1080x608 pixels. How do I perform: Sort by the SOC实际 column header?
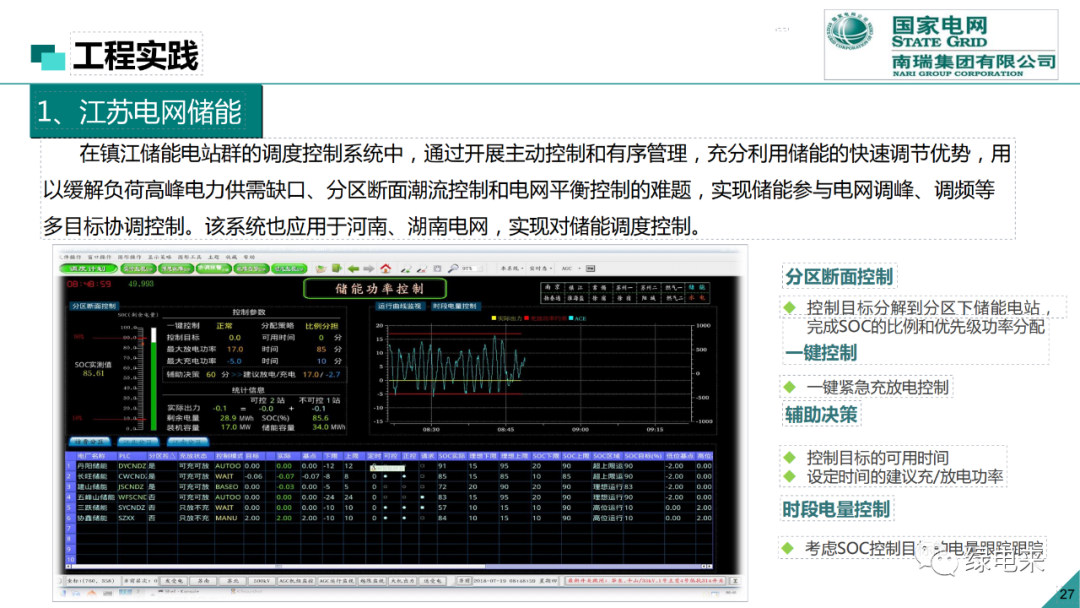453,456
